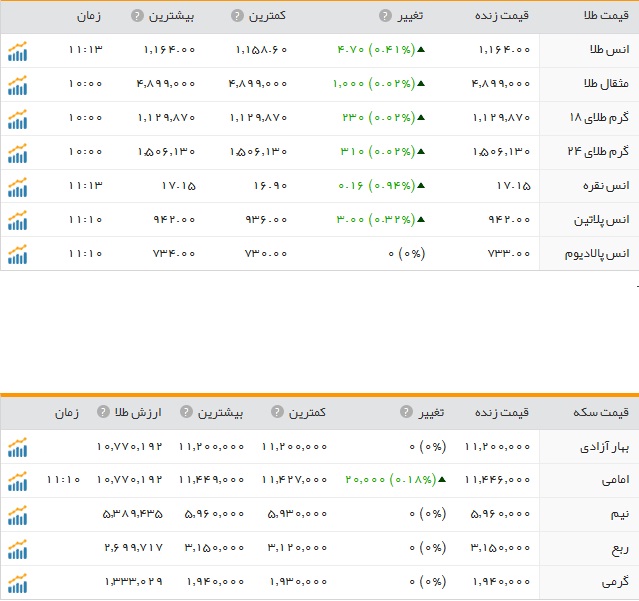Click the قیمت طلا table header
This screenshot has width=639, height=601.
point(606,16)
